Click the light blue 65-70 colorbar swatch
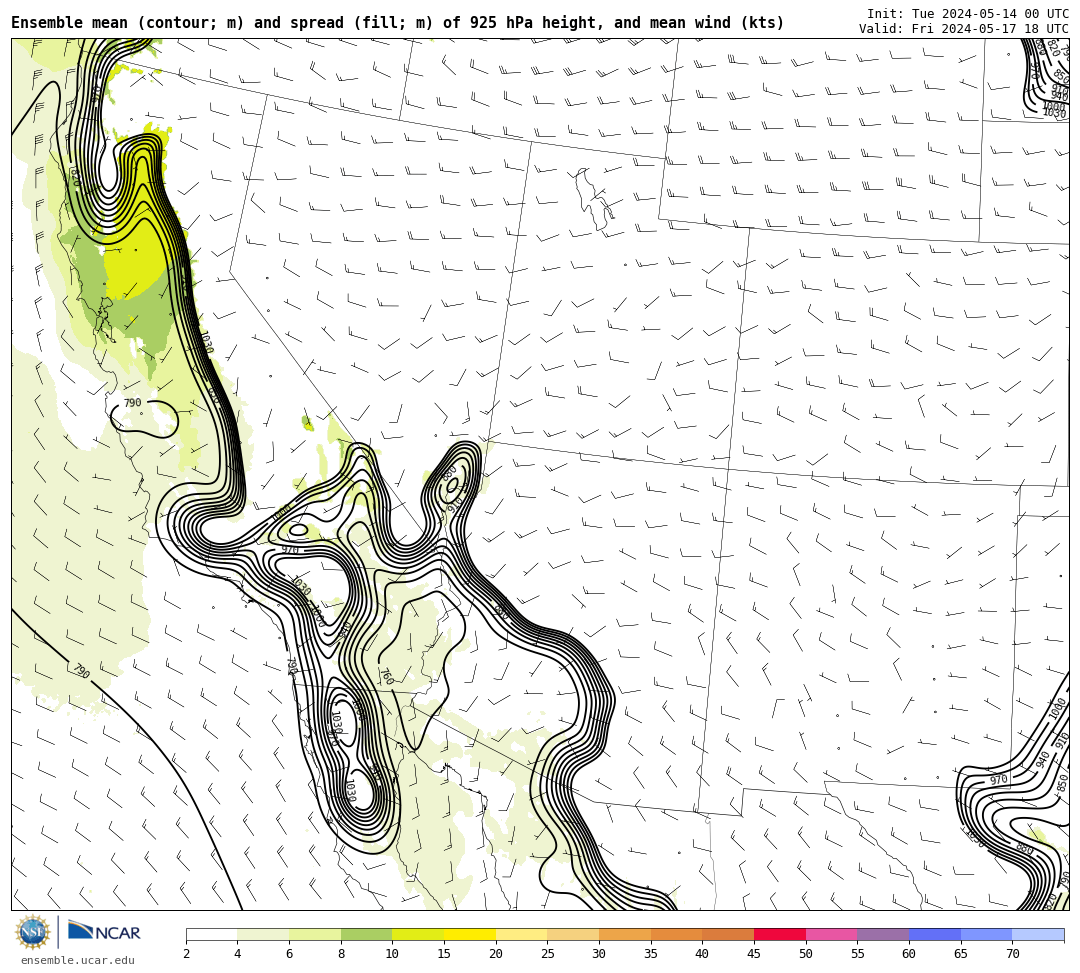The height and width of the screenshot is (973, 1080). coord(986,934)
